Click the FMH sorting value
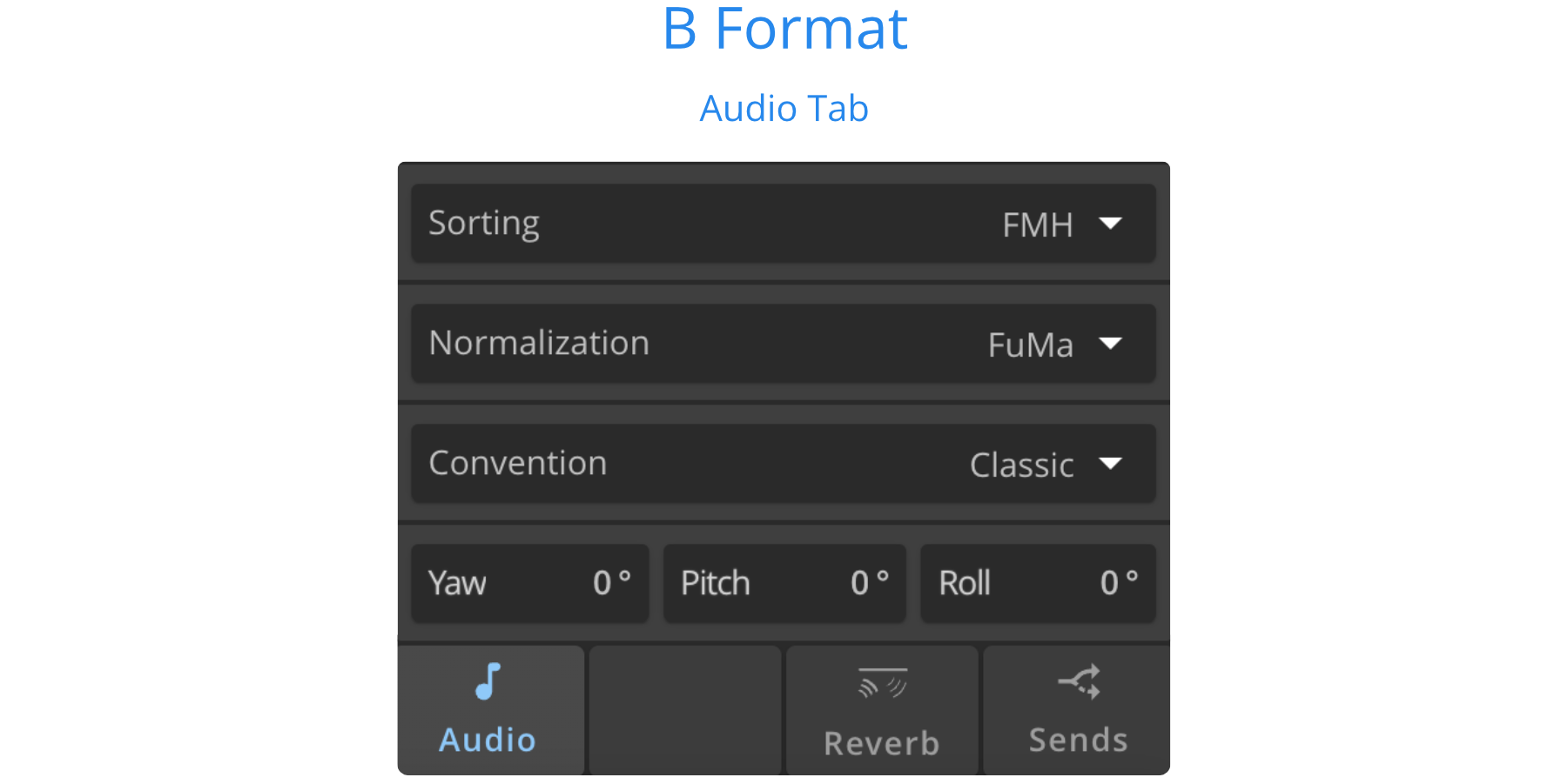 pos(1037,225)
